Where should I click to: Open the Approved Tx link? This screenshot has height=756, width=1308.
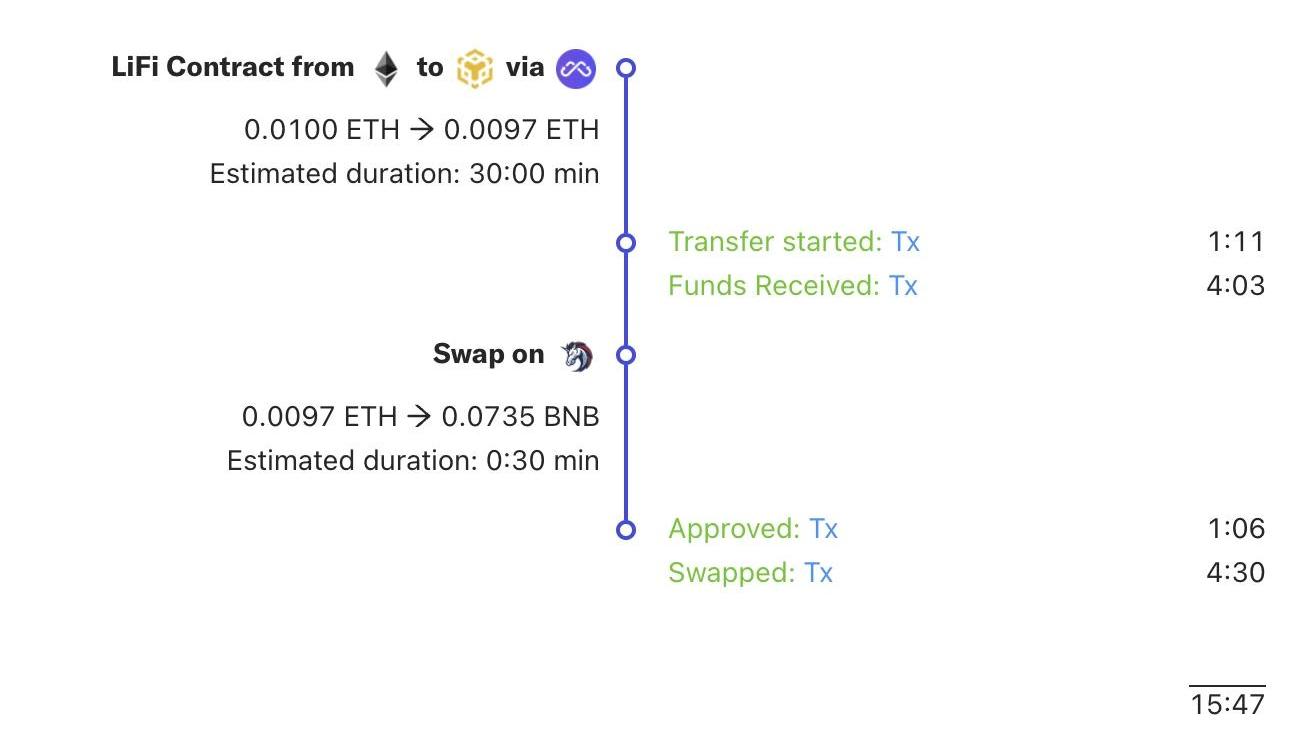coord(823,529)
